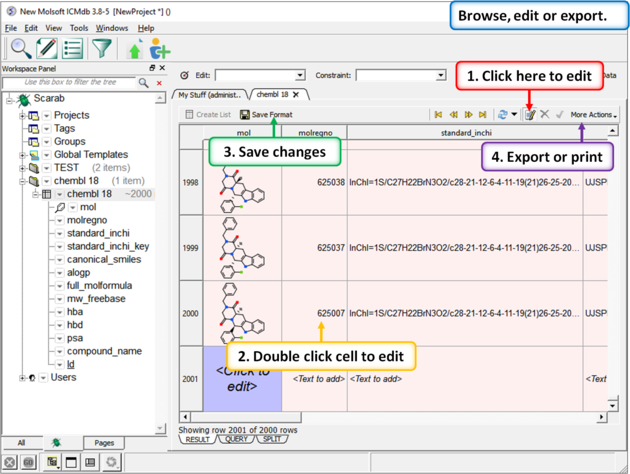Viewport: 630px width, 474px height.
Task: Click the add user icon in toolbar
Action: (159, 49)
